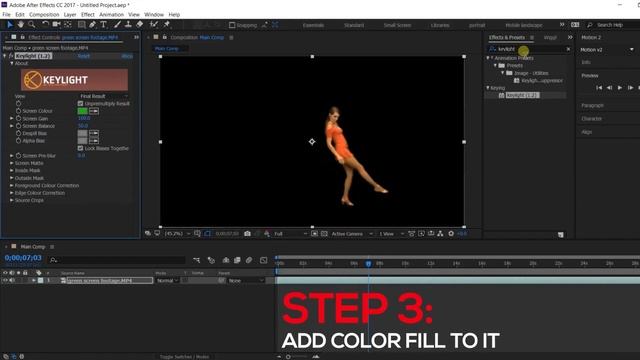Select the Unified Camera tool
The width and height of the screenshot is (640, 360).
56,25
